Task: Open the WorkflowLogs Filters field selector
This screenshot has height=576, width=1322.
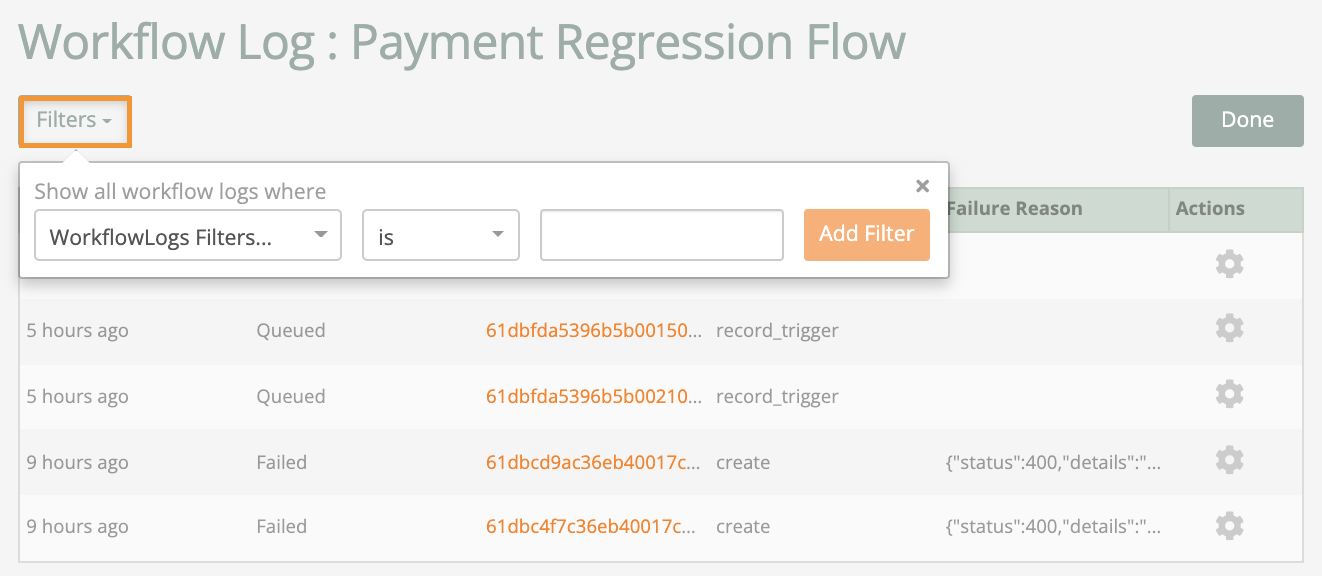Action: (x=188, y=235)
